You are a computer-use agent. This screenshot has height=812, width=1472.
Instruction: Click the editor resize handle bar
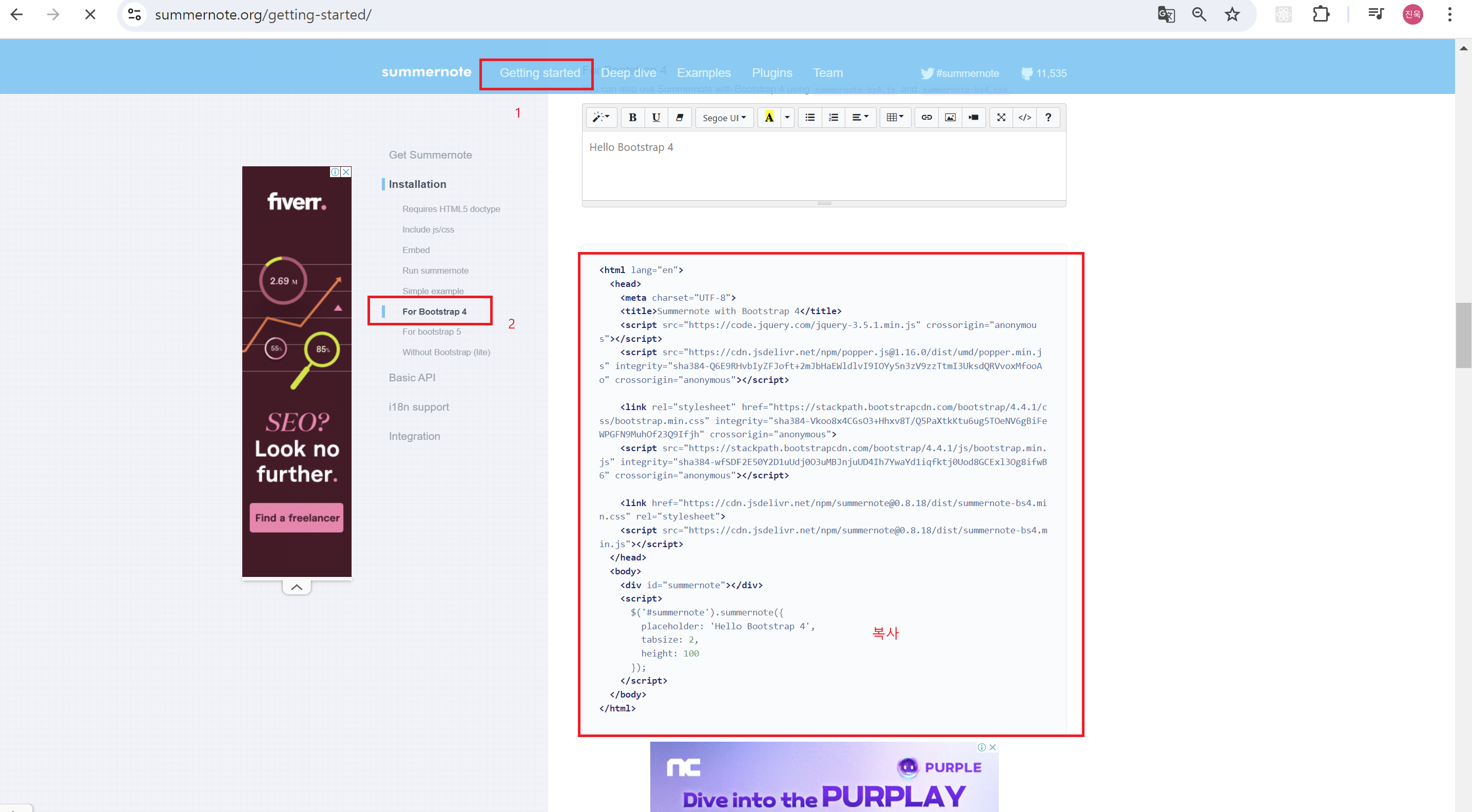pyautogui.click(x=824, y=203)
